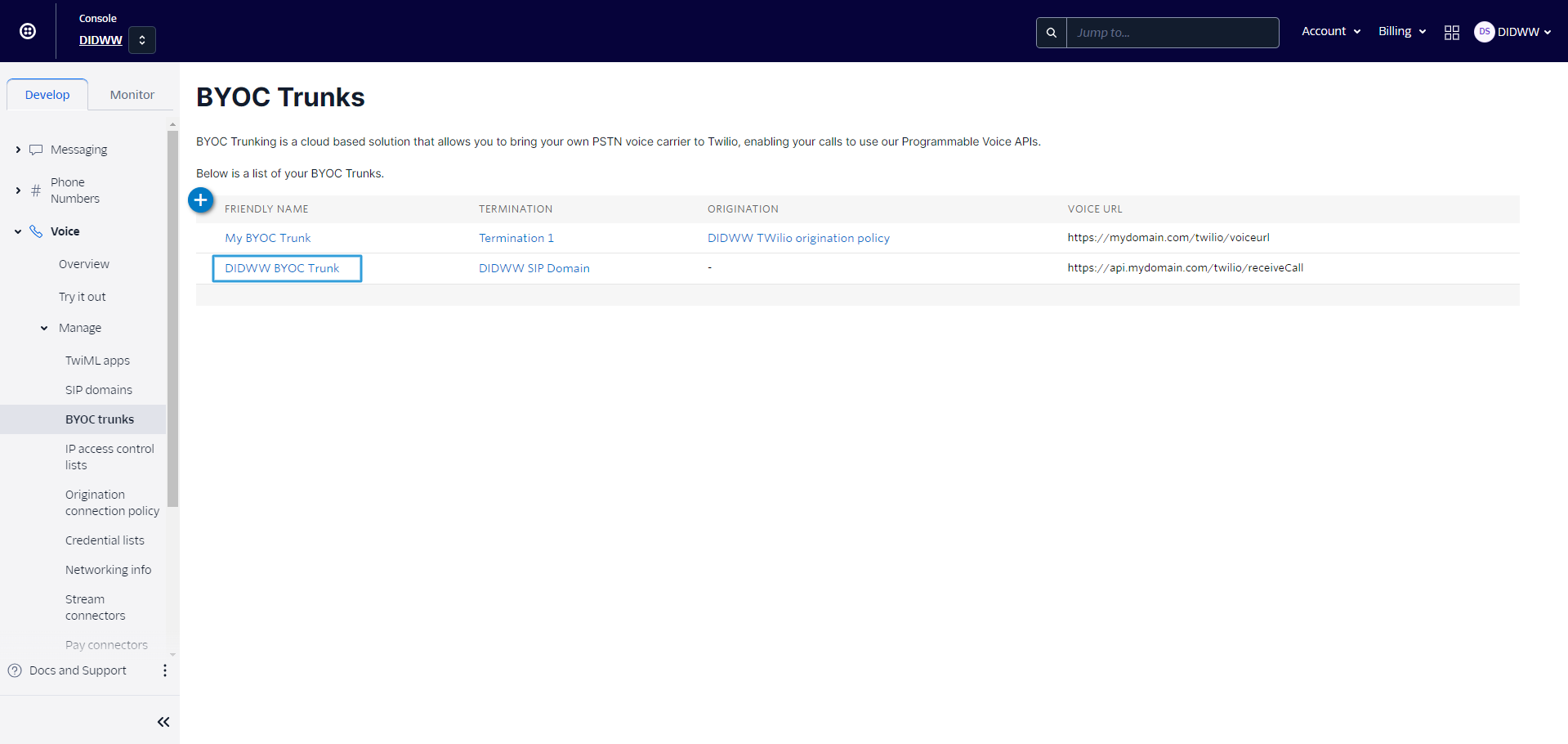Click the Twilio logo icon
The image size is (1568, 744).
(28, 31)
